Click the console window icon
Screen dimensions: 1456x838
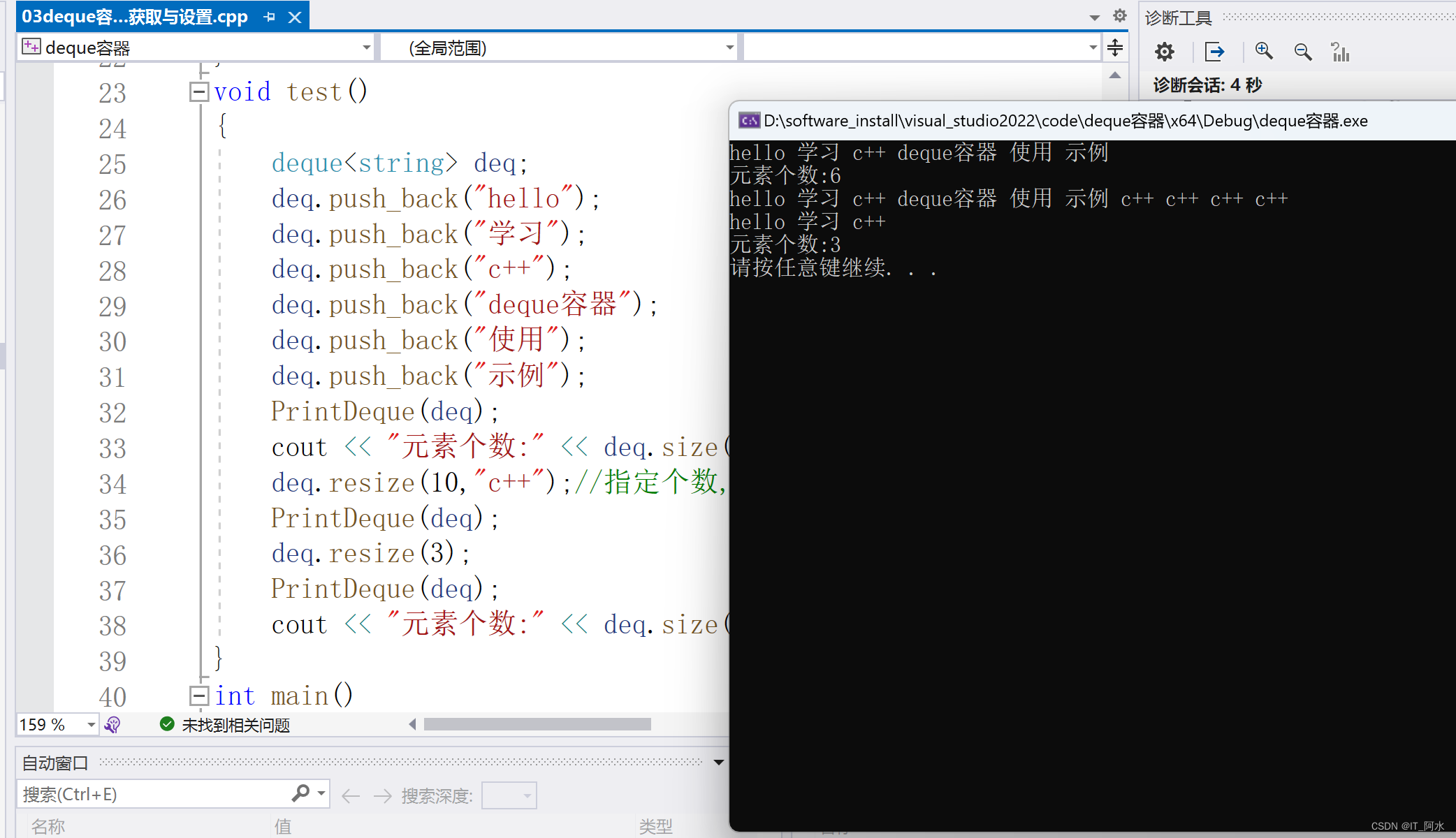tap(749, 121)
